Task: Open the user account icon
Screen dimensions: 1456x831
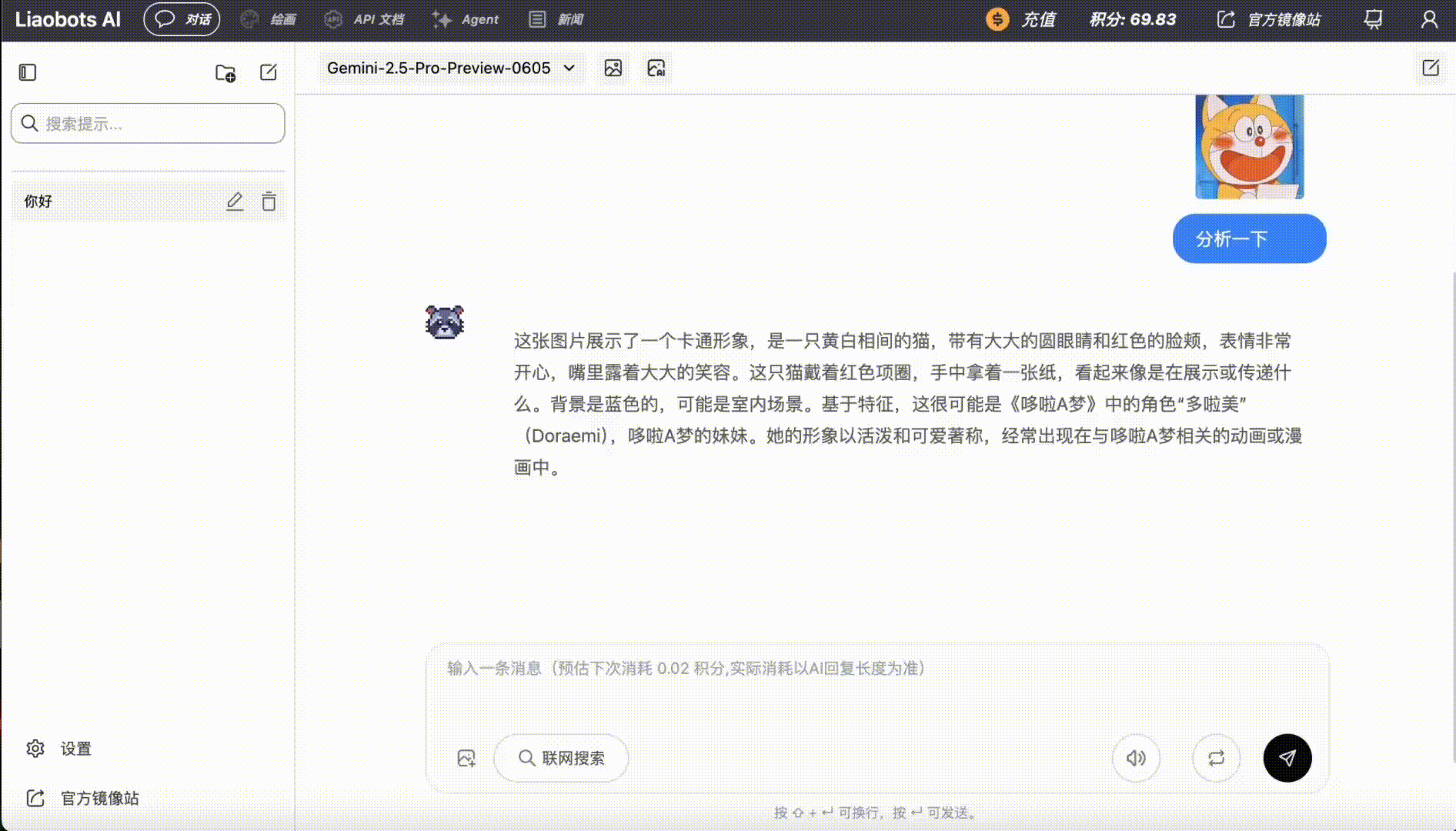Action: (1429, 19)
